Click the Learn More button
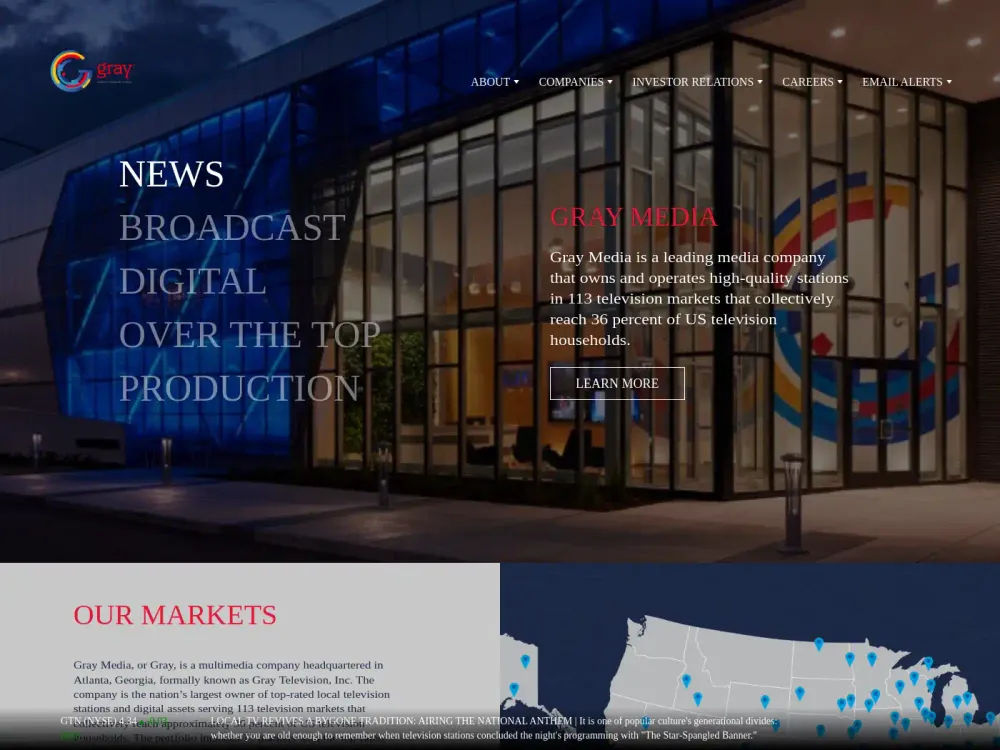The width and height of the screenshot is (1000, 750). (x=617, y=383)
